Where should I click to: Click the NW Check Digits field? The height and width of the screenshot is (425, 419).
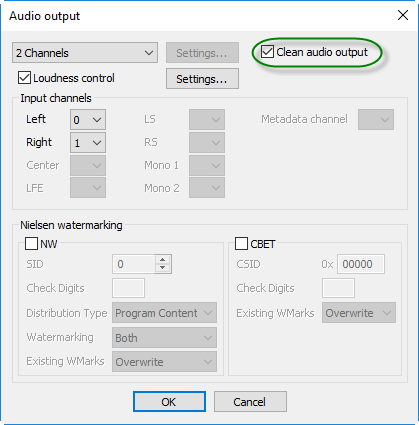[129, 288]
